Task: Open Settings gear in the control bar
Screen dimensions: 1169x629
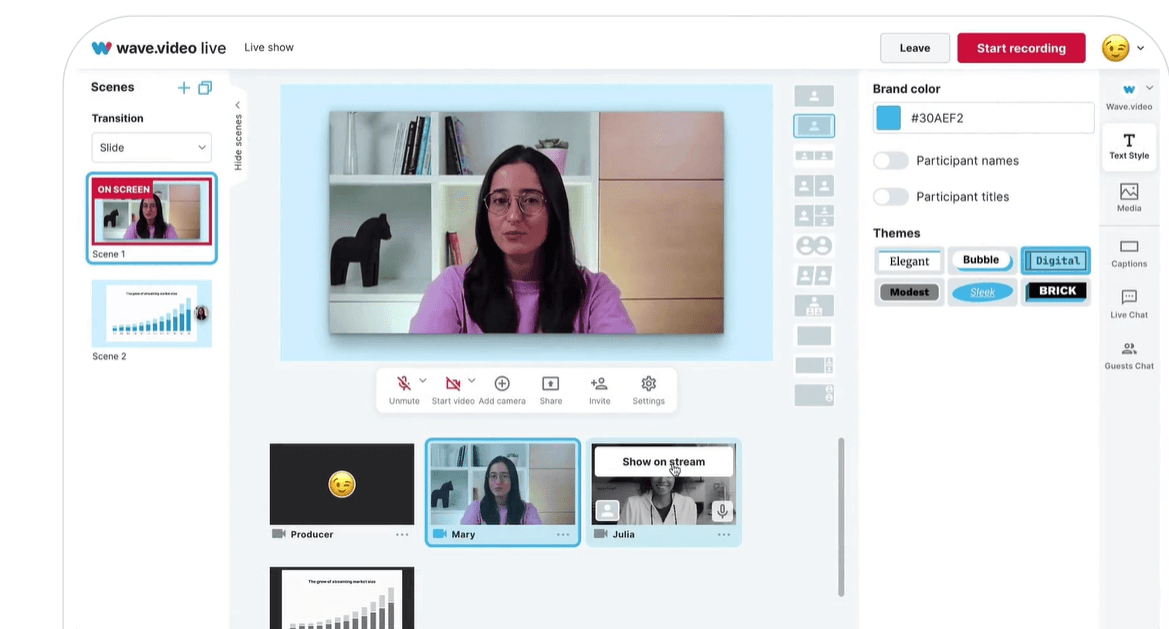Action: pyautogui.click(x=649, y=390)
